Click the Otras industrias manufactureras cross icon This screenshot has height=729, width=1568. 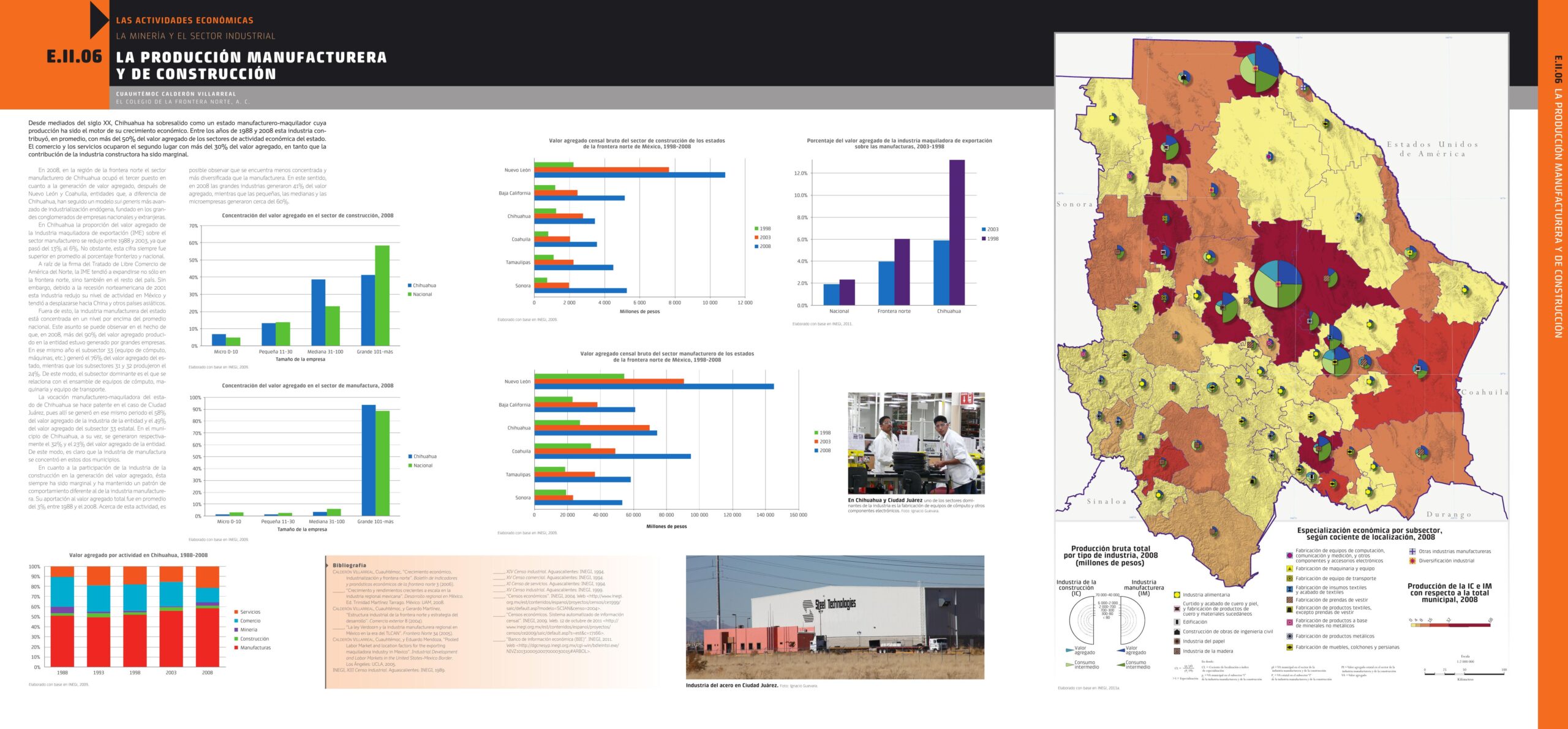click(x=1412, y=551)
